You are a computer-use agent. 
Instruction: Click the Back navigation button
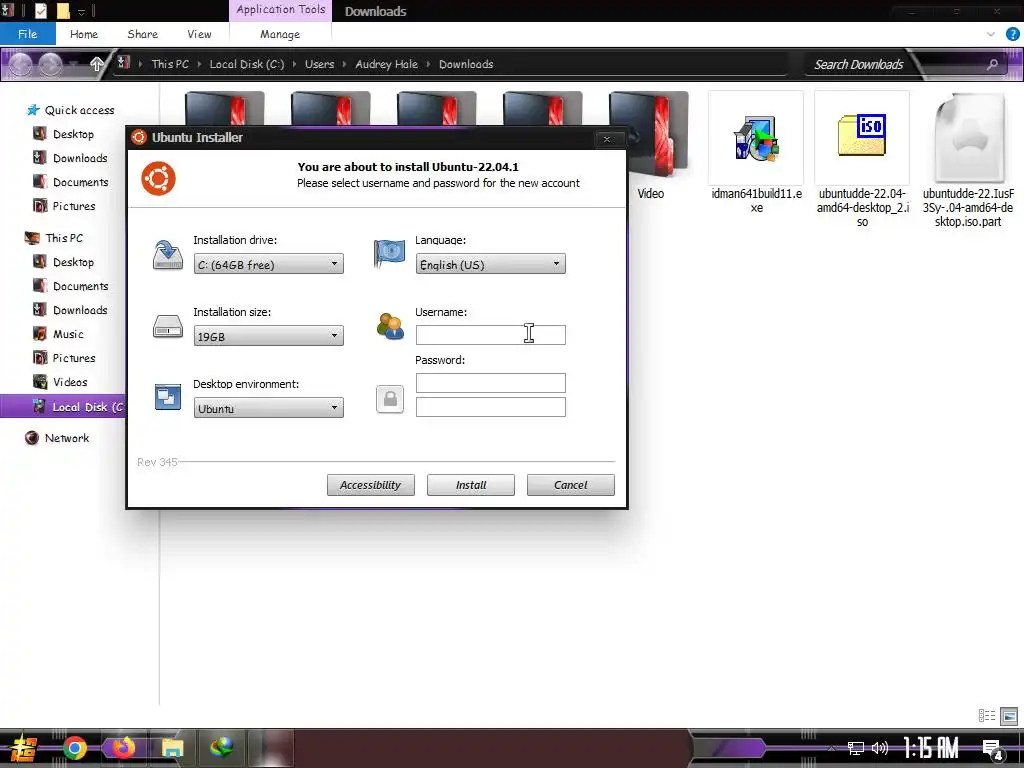tap(20, 64)
